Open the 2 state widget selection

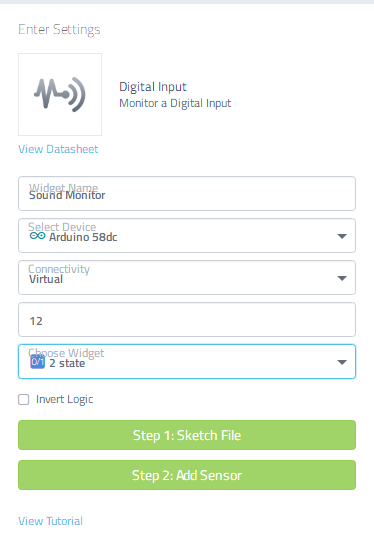pos(187,362)
